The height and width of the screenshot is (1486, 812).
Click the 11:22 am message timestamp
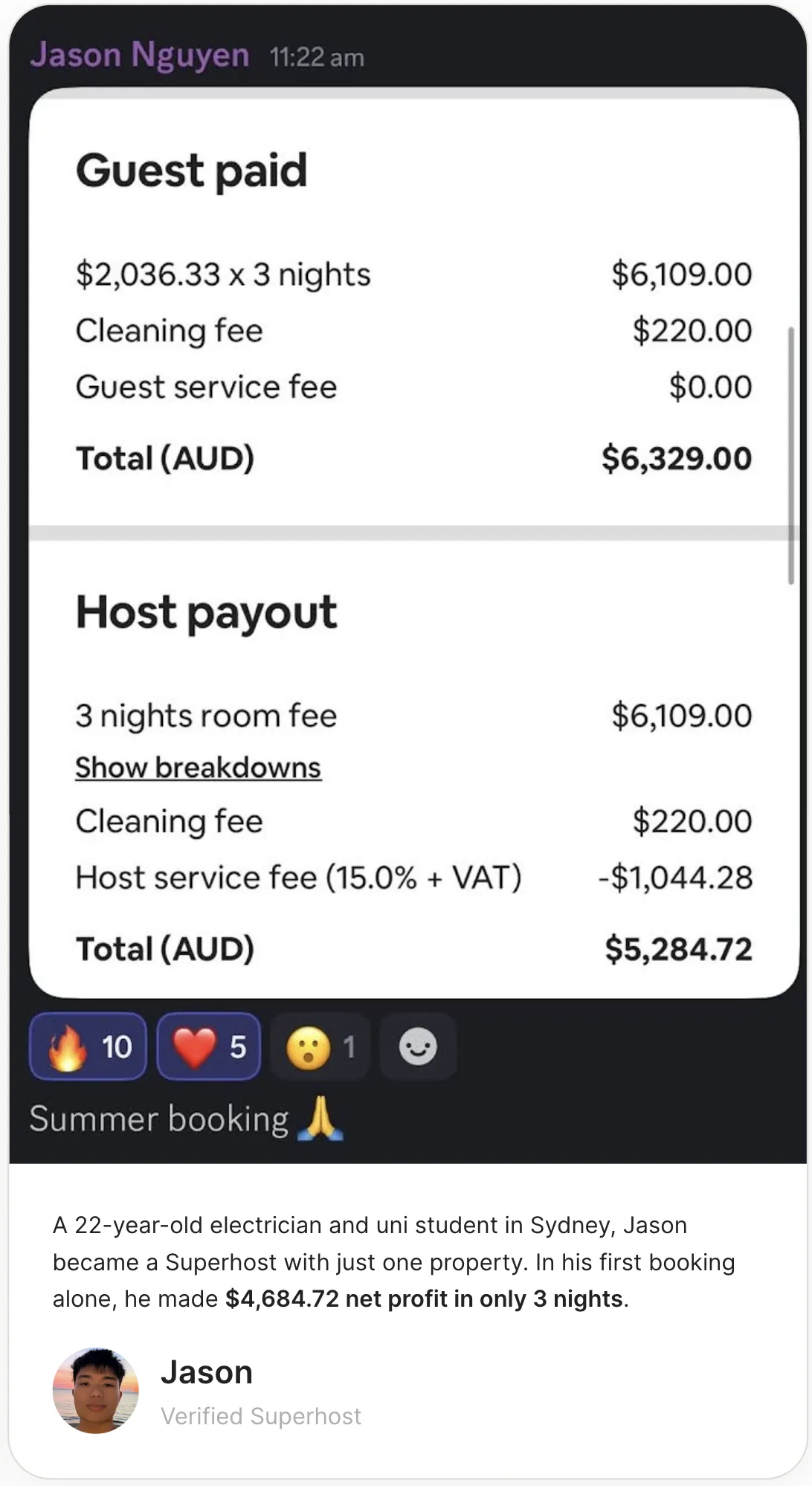point(317,57)
